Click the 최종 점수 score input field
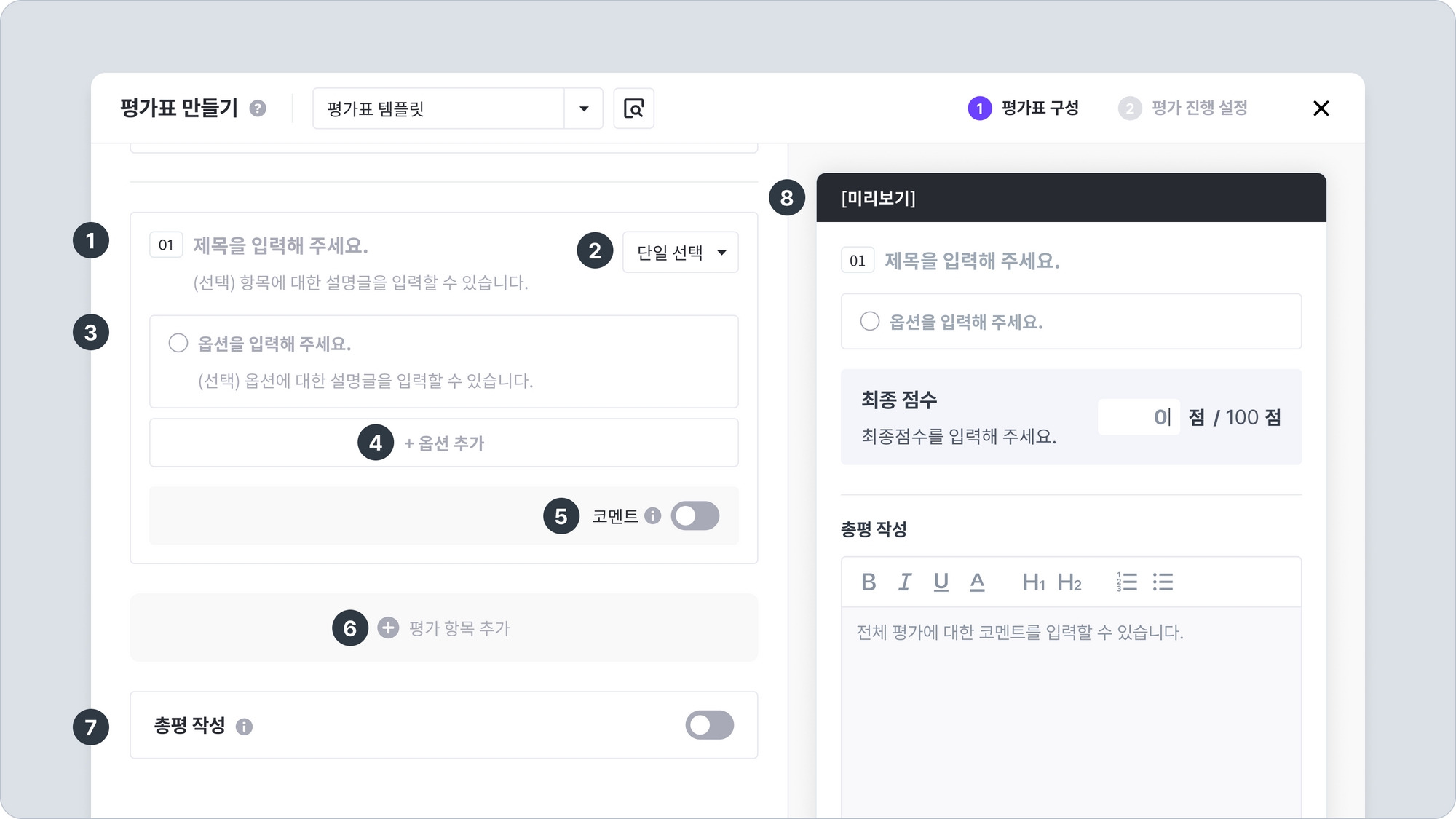The width and height of the screenshot is (1456, 819). pos(1138,417)
